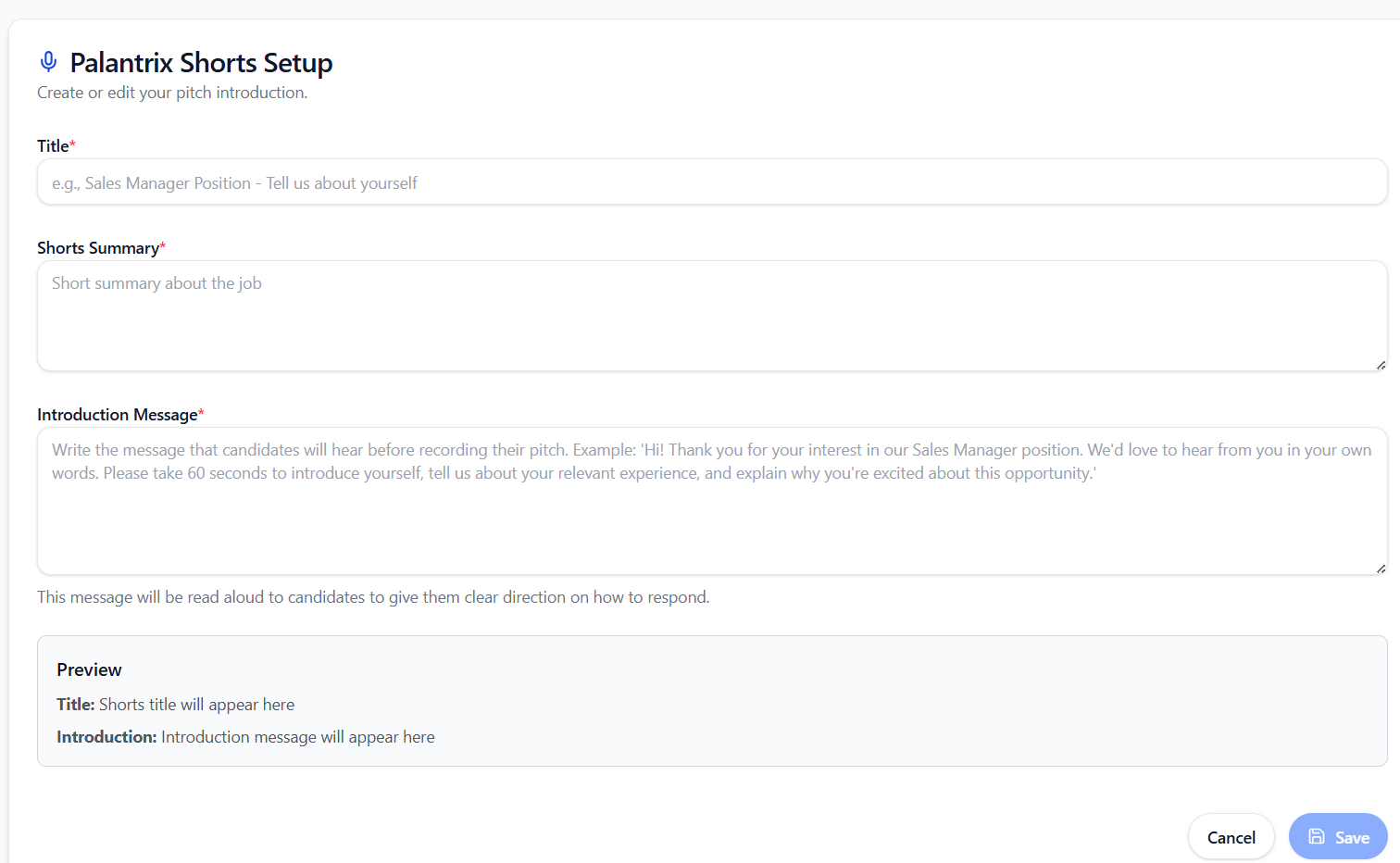Click the 'Create or edit your pitch introduction.' text

(172, 93)
